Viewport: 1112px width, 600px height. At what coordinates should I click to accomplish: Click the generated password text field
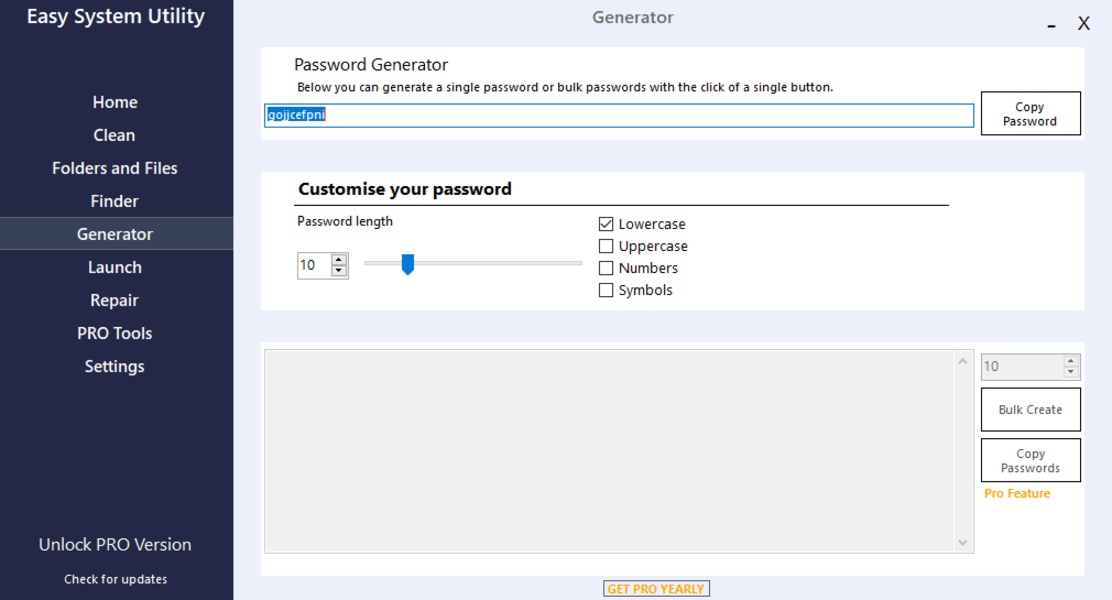click(x=619, y=115)
